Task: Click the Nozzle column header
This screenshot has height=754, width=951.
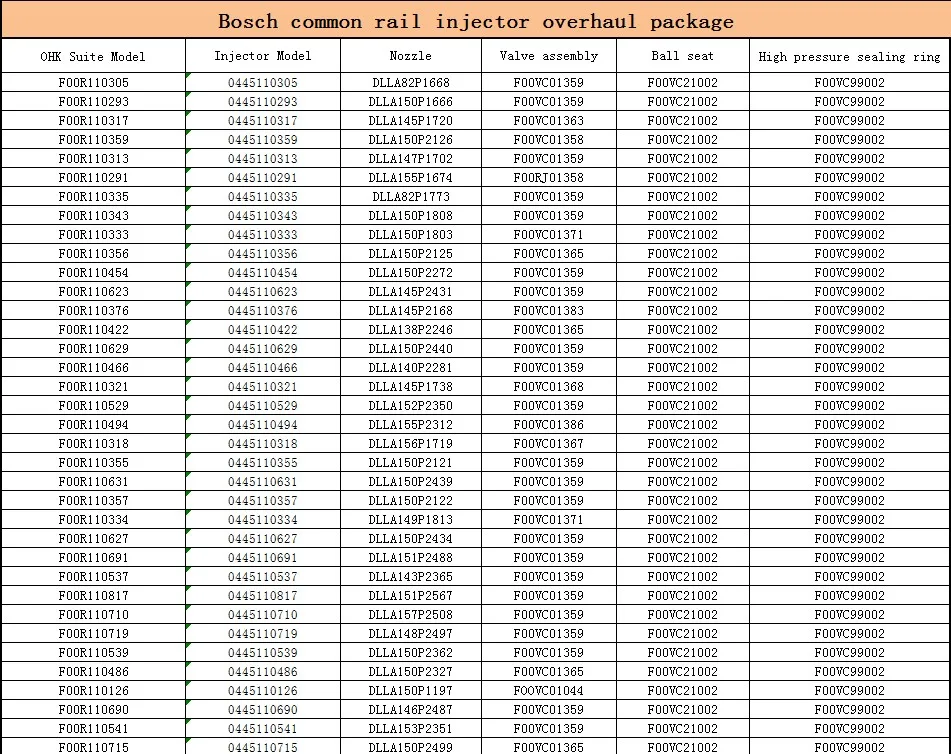Action: [x=411, y=56]
